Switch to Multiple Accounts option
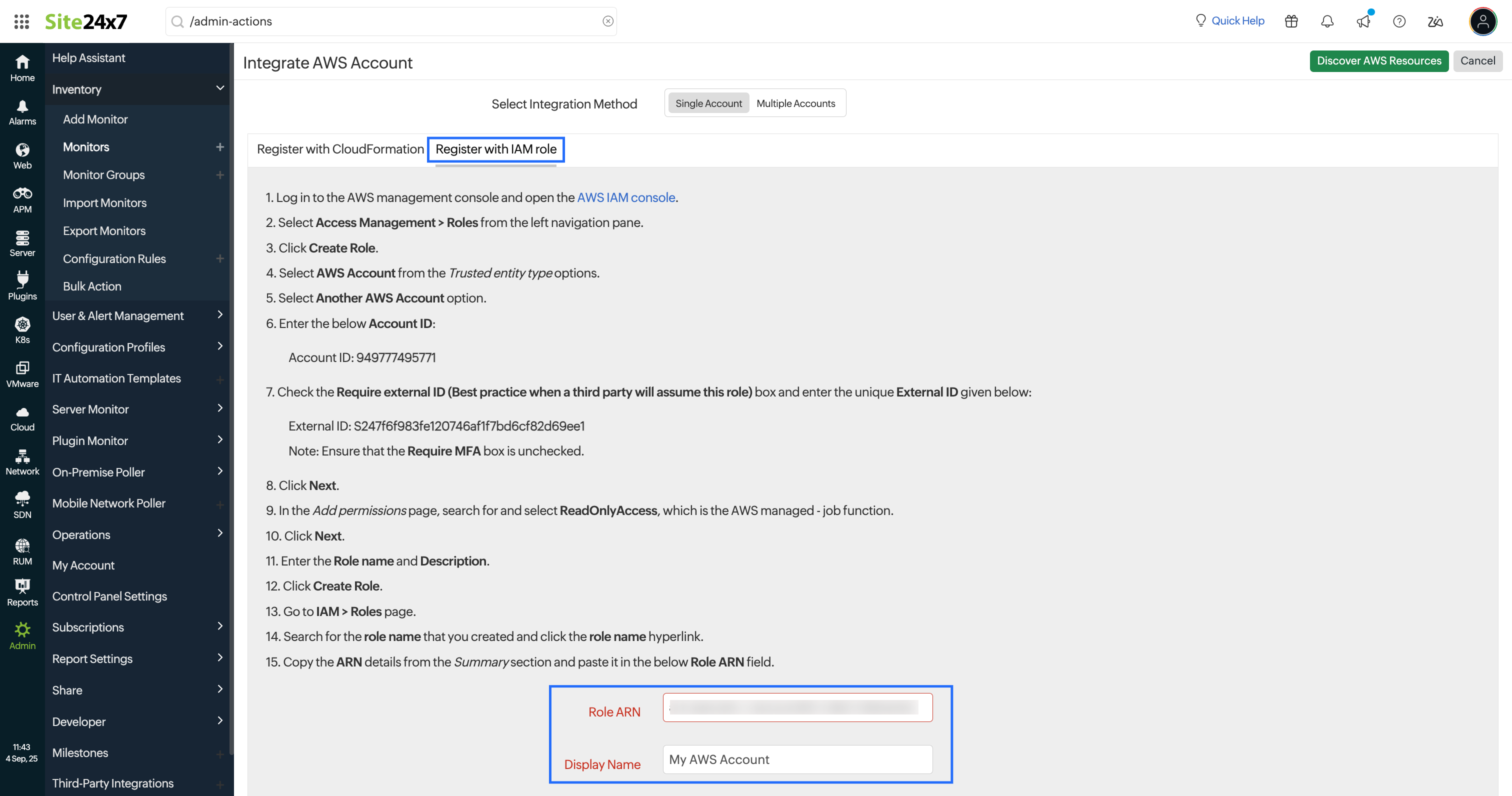Screen dimensions: 1512x796 tap(795, 103)
